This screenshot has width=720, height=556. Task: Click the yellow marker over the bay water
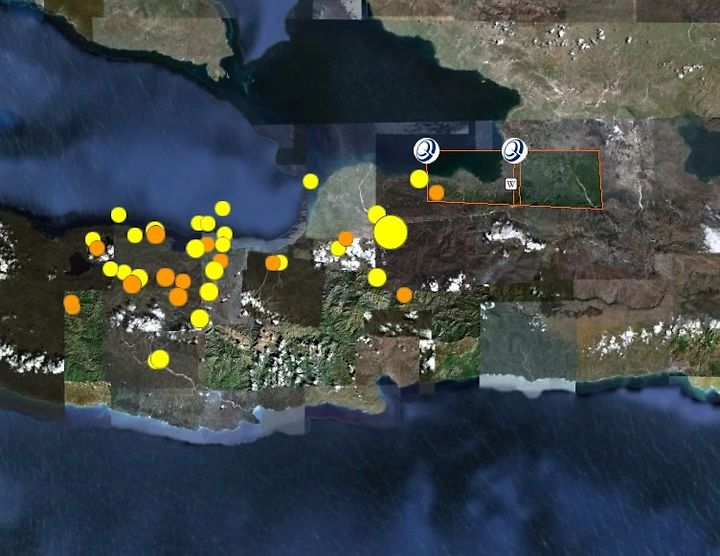[x=310, y=181]
